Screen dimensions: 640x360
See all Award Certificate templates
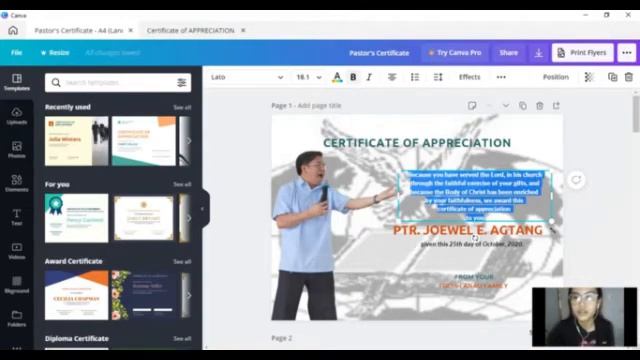pos(182,262)
